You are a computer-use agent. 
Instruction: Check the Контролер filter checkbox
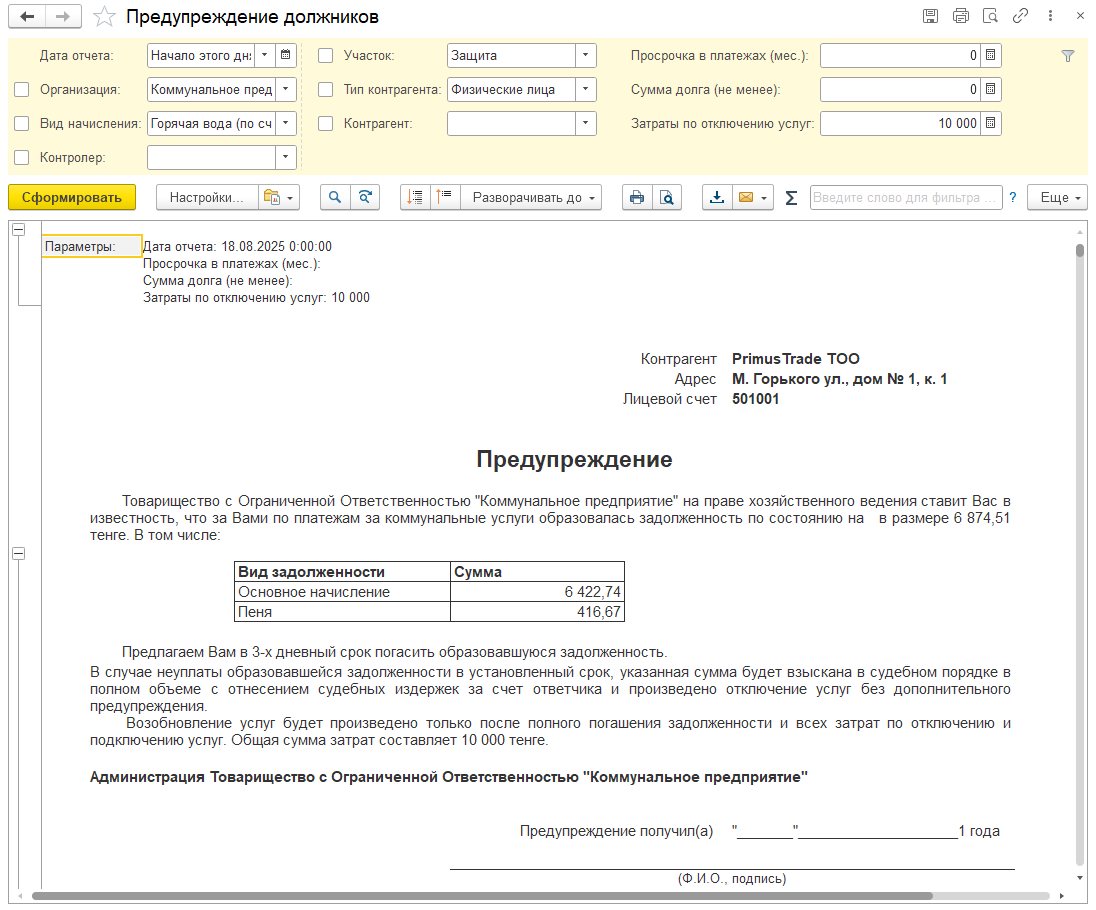(x=22, y=158)
